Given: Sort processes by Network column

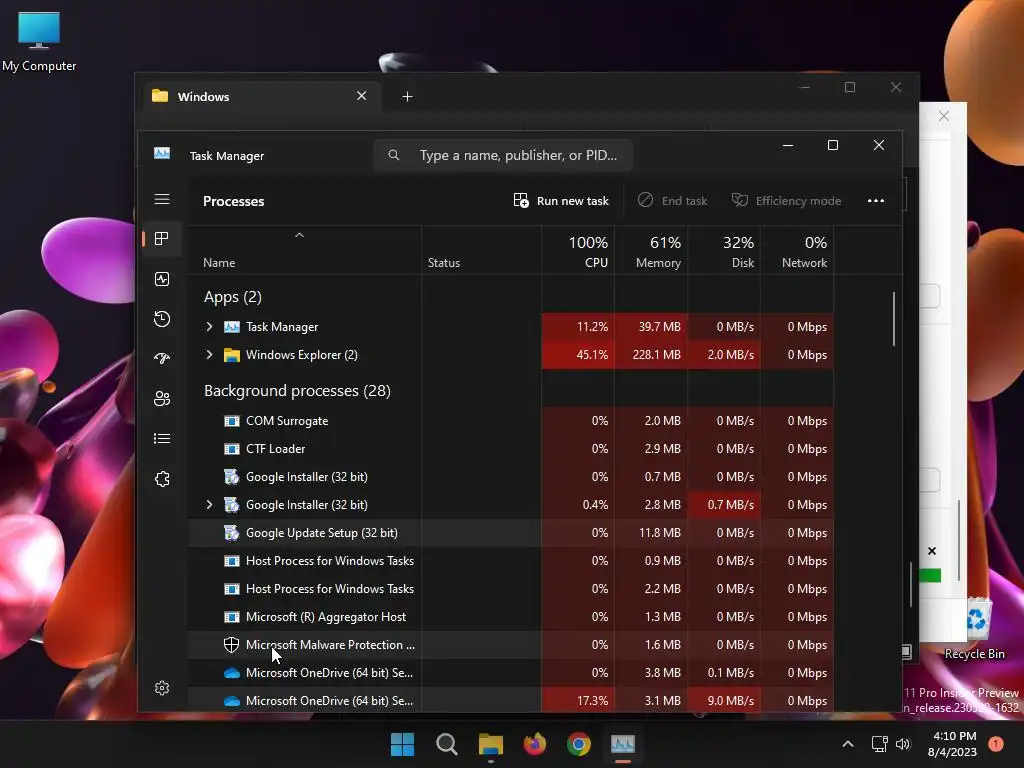Looking at the screenshot, I should [x=797, y=251].
